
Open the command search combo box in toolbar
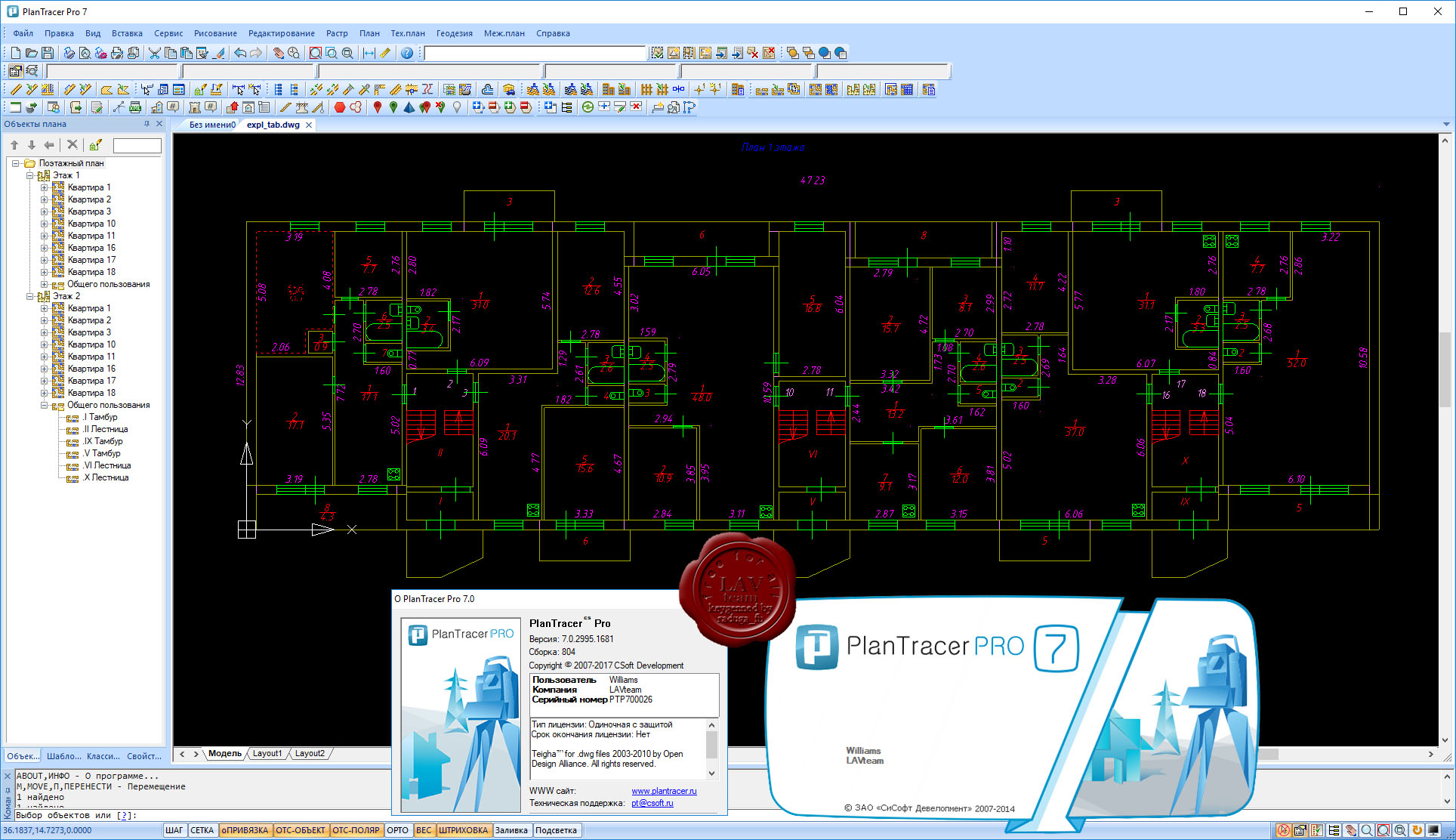tap(535, 53)
